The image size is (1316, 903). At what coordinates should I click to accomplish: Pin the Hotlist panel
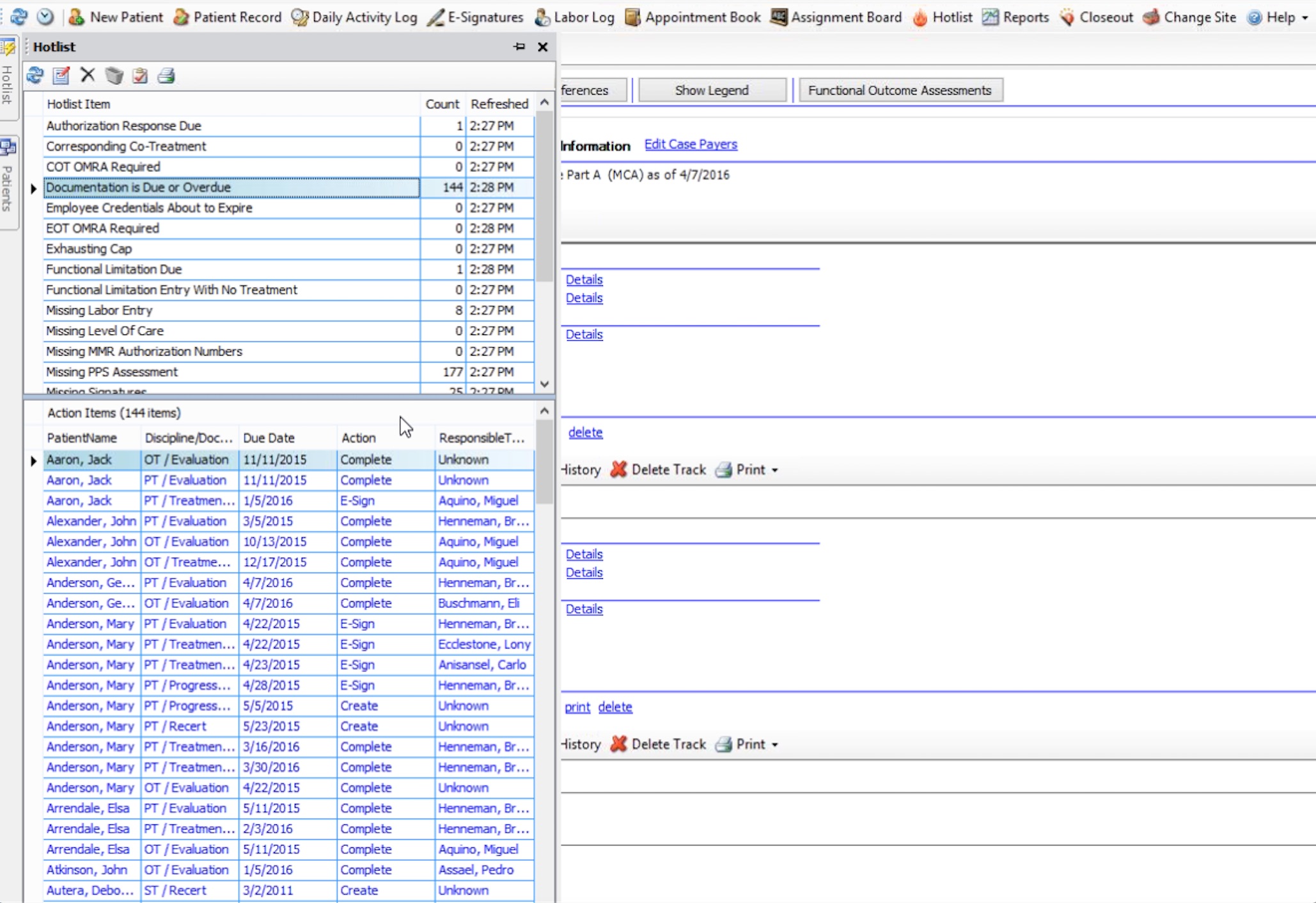[x=519, y=47]
